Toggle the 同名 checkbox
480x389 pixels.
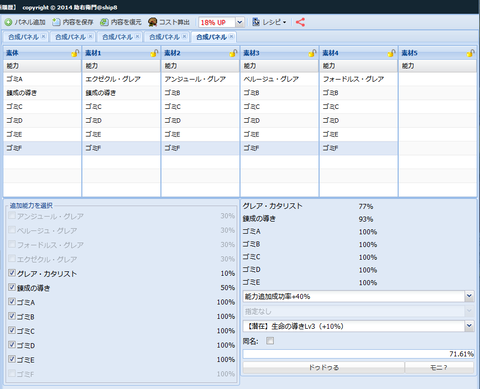point(270,341)
